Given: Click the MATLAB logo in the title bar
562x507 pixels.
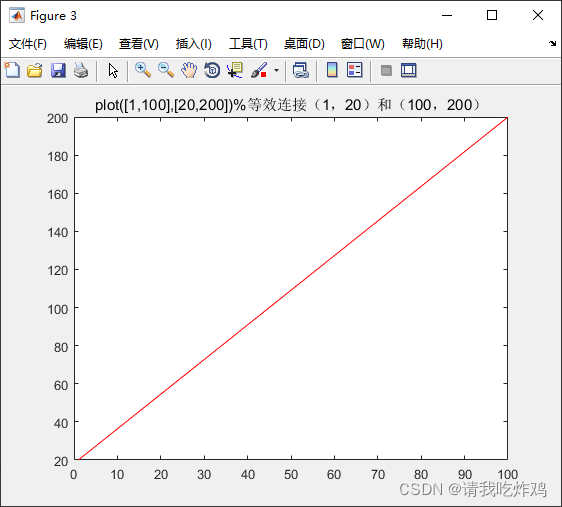Looking at the screenshot, I should [17, 15].
